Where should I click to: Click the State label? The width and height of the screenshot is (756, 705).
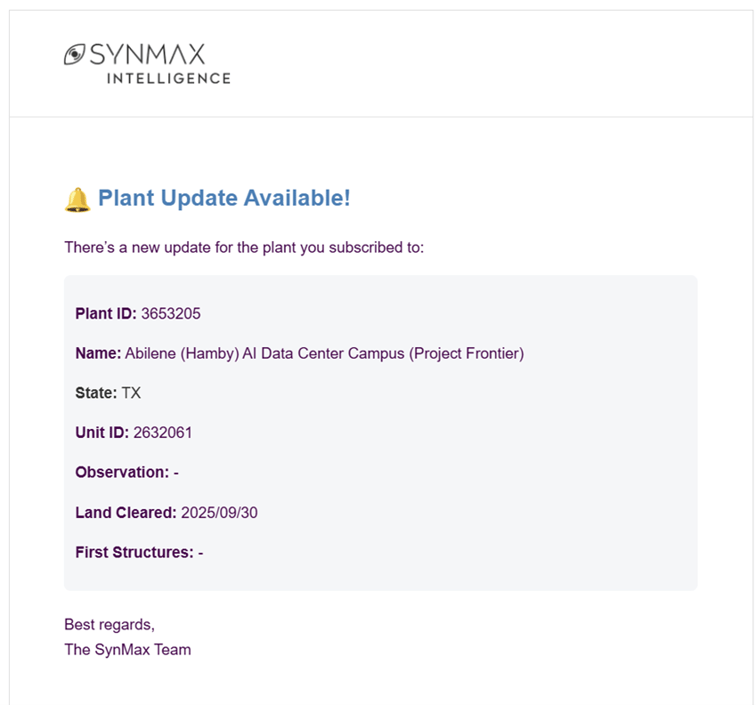(x=96, y=393)
